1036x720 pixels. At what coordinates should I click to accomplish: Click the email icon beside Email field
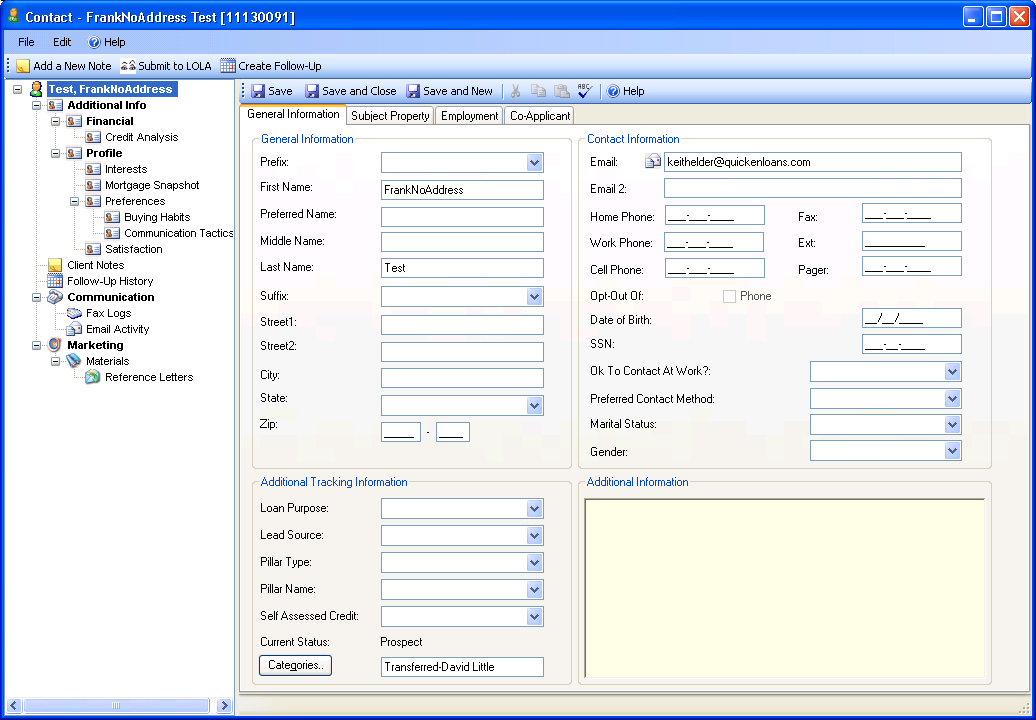click(x=653, y=162)
